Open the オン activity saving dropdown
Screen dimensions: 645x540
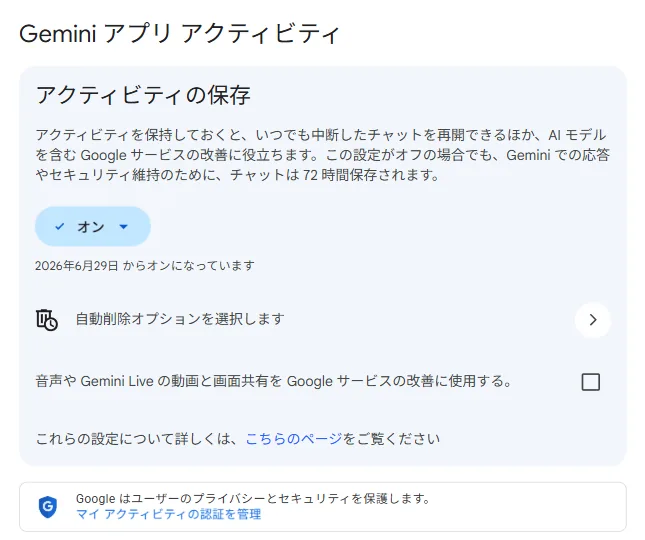click(93, 227)
